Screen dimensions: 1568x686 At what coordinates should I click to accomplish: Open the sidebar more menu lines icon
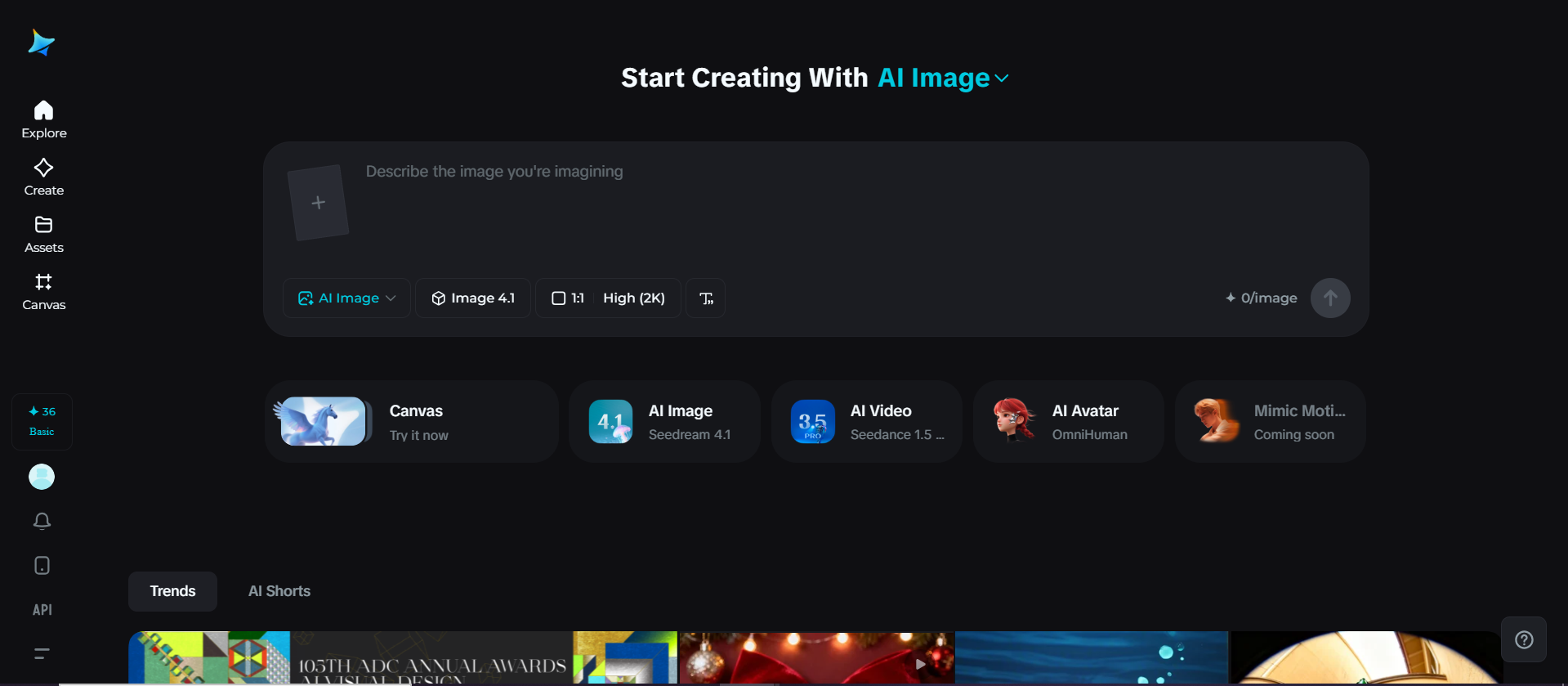click(x=42, y=653)
